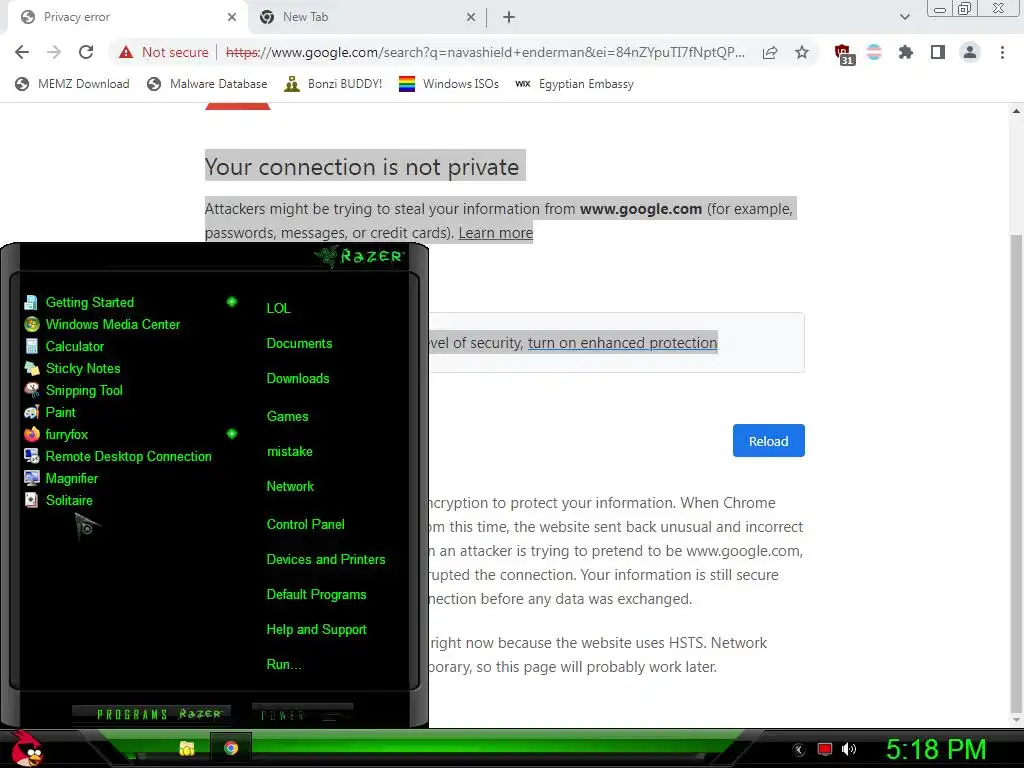Screen dimensions: 1024x768
Task: Go back with the browser back arrow
Action: 22,52
